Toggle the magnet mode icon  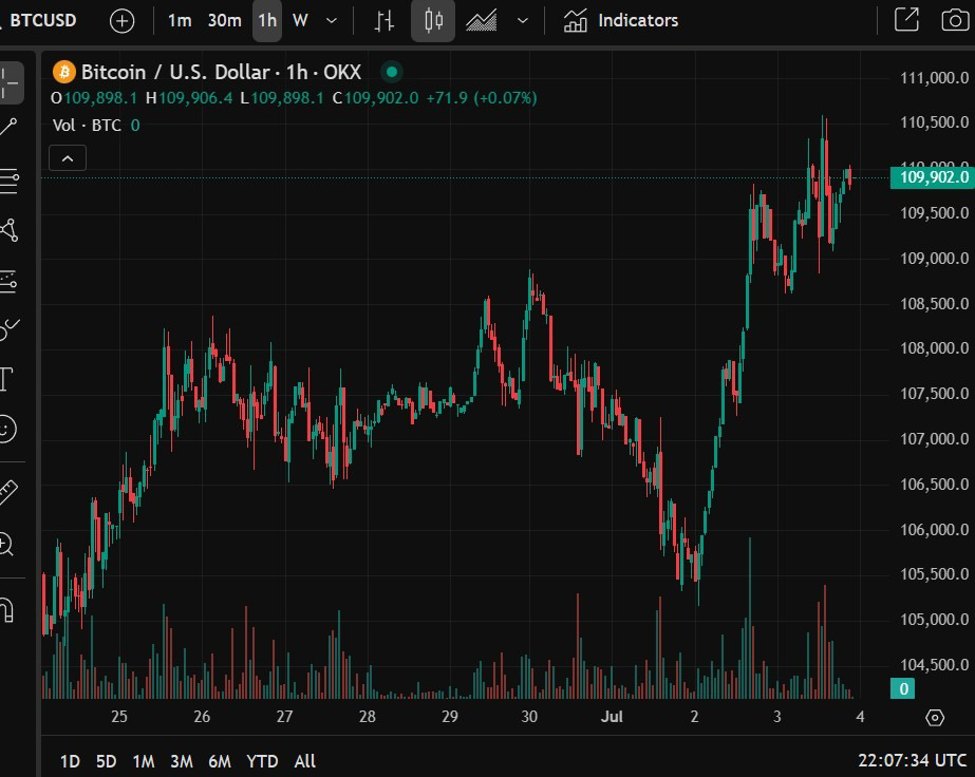pos(6,610)
